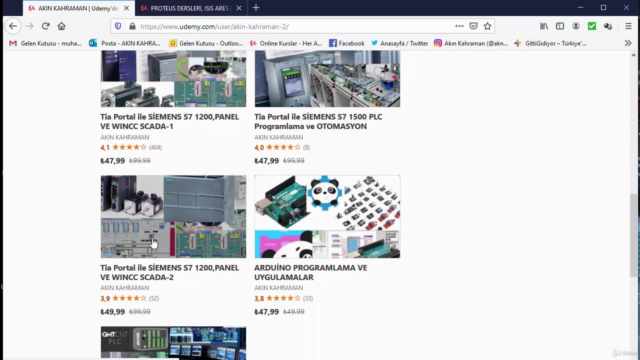Image resolution: width=640 pixels, height=360 pixels.
Task: Go back with the browser back arrow
Action: click(13, 26)
